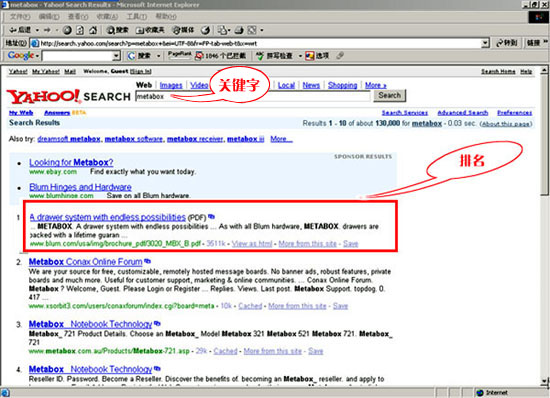Click the Go (转到) button

click(x=507, y=43)
